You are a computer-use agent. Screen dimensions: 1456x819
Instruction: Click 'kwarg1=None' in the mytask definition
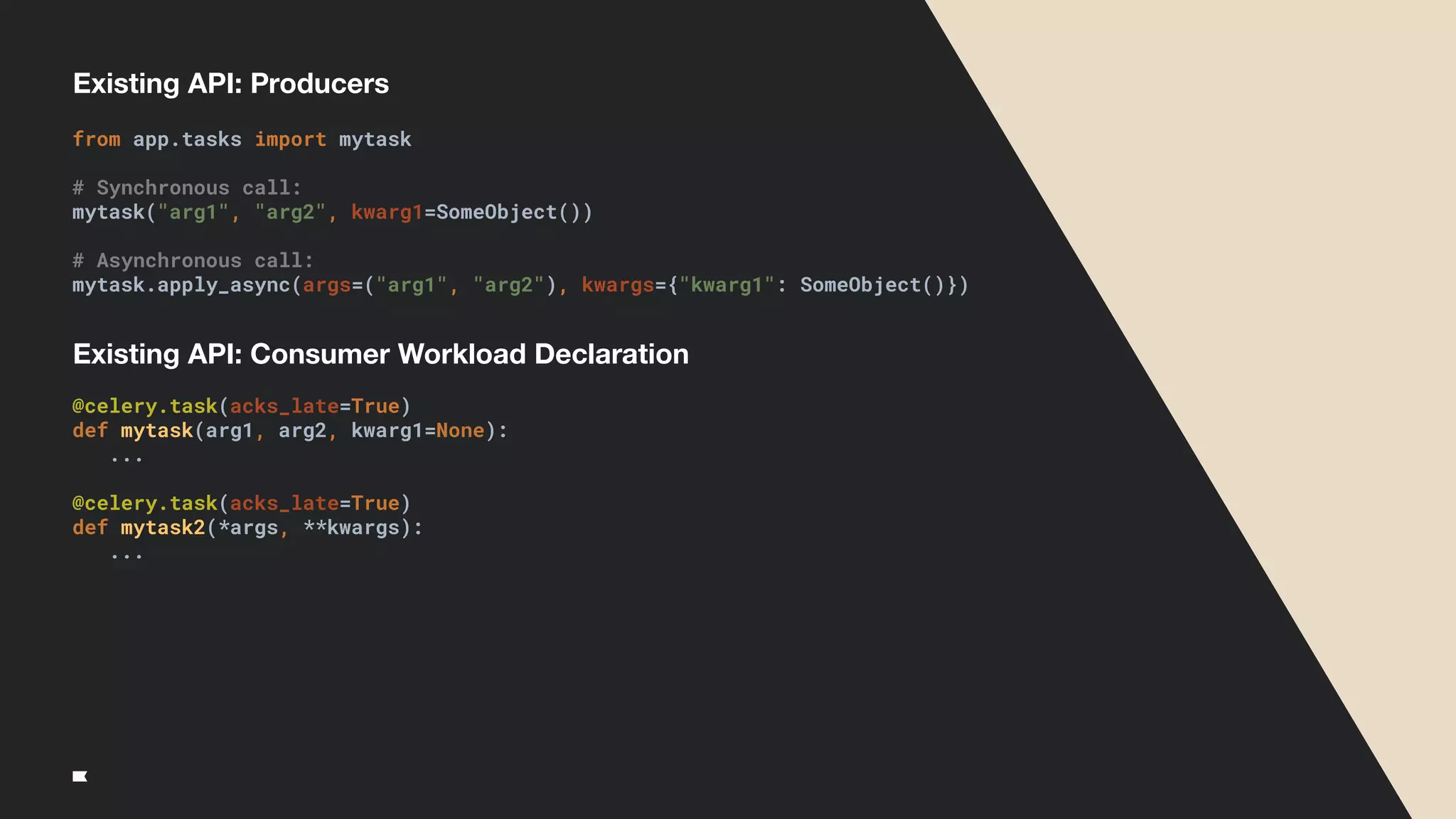pyautogui.click(x=417, y=431)
